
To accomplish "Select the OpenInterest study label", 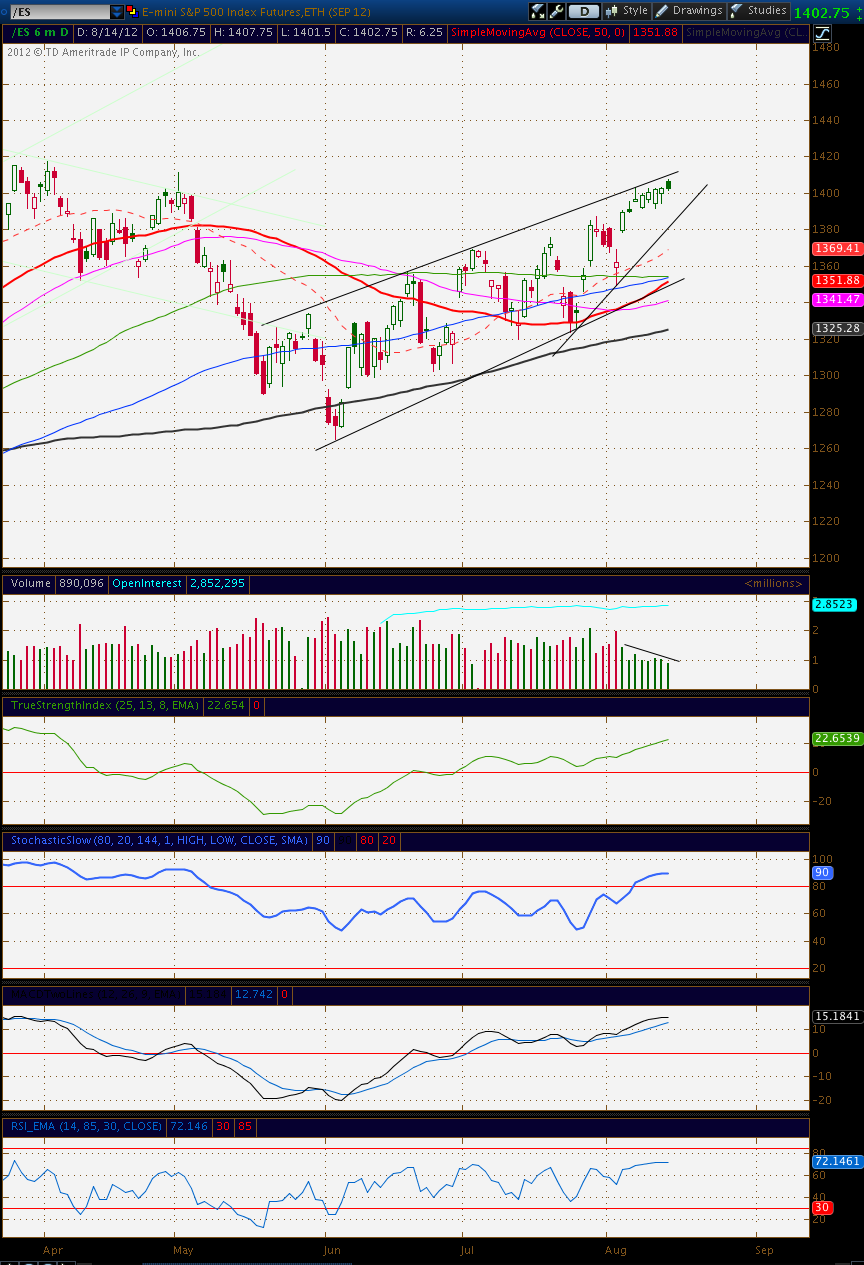I will coord(147,583).
